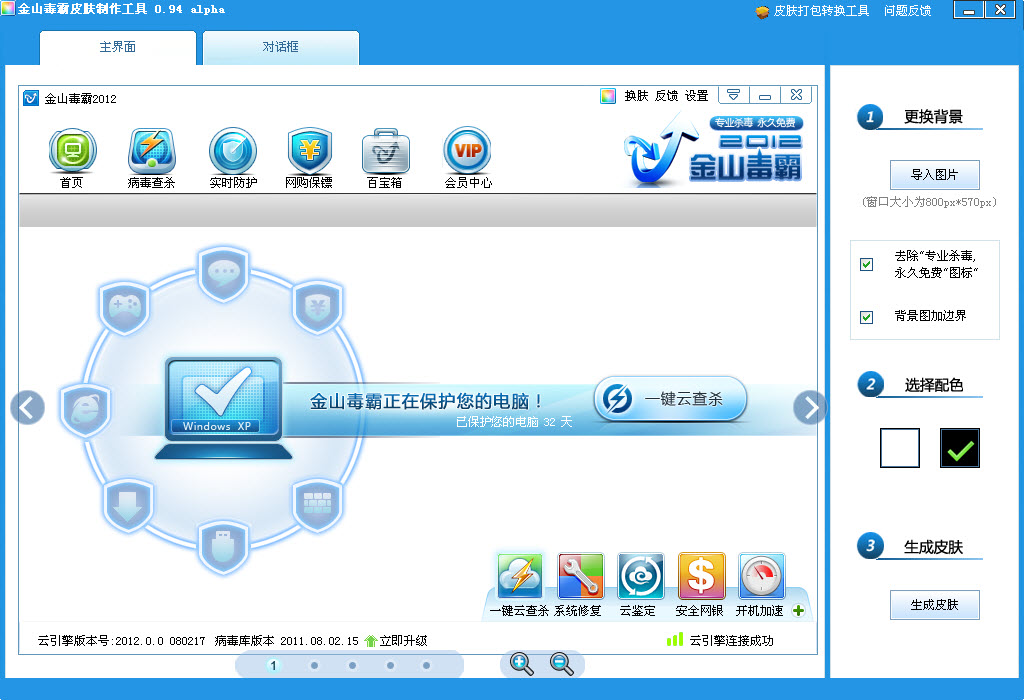Select page indicator 1

tap(273, 665)
